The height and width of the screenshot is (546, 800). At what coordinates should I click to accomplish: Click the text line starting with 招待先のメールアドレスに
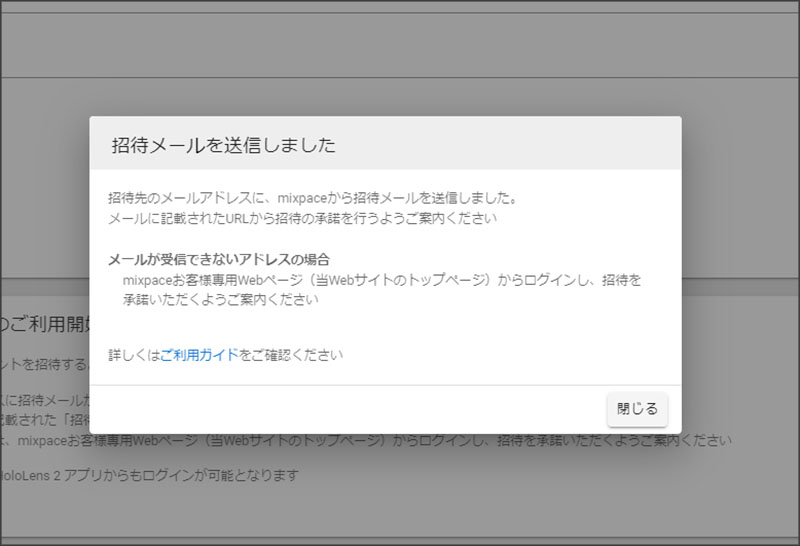[x=311, y=198]
